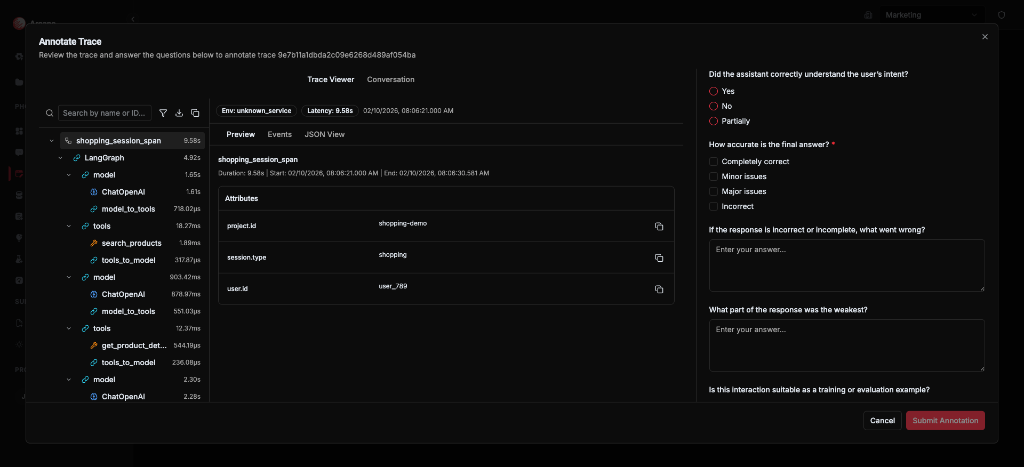Select the search_products tool span

131,243
